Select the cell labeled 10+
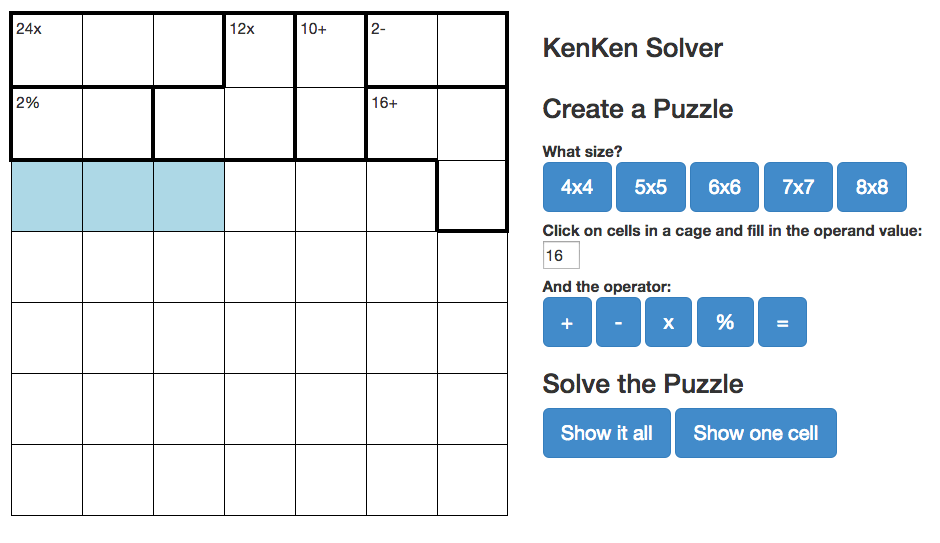This screenshot has width=940, height=543. pyautogui.click(x=330, y=50)
